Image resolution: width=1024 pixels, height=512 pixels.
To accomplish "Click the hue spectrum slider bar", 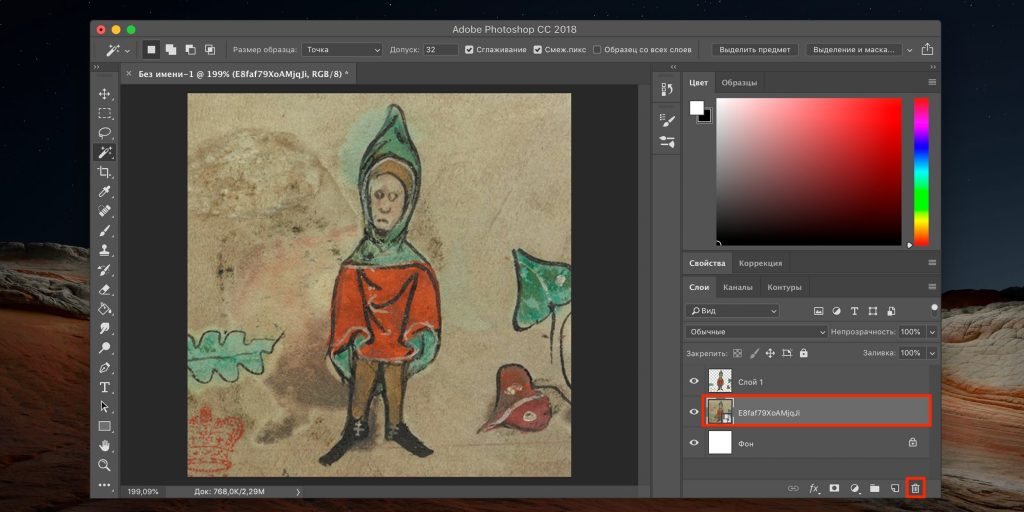I will pyautogui.click(x=921, y=170).
